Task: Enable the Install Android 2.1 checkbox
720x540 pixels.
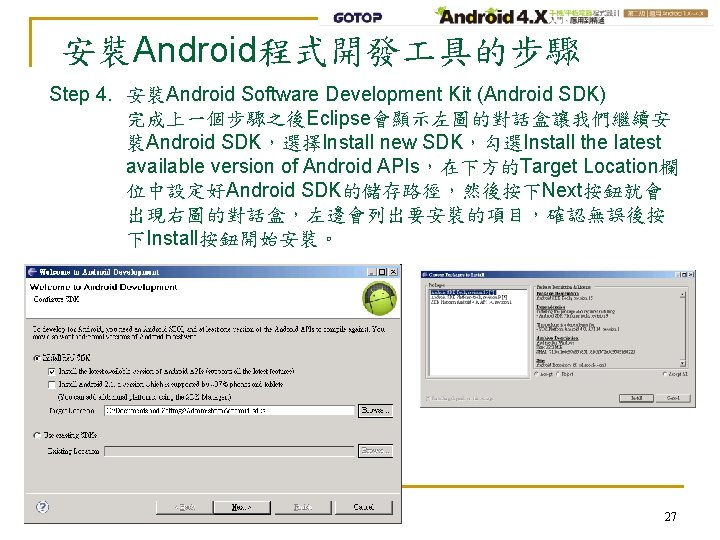Action: coord(52,384)
